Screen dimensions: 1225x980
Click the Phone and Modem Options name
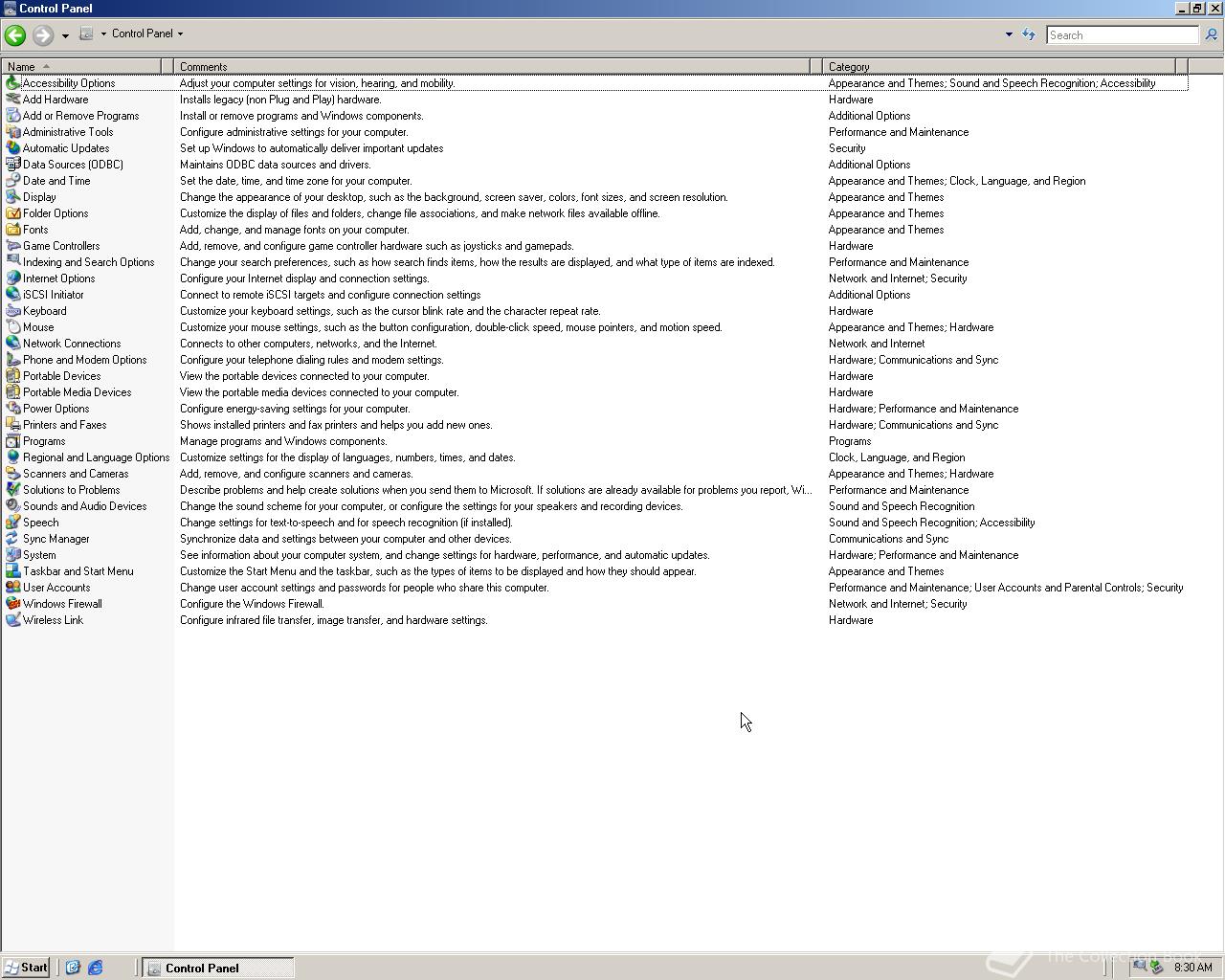[85, 360]
